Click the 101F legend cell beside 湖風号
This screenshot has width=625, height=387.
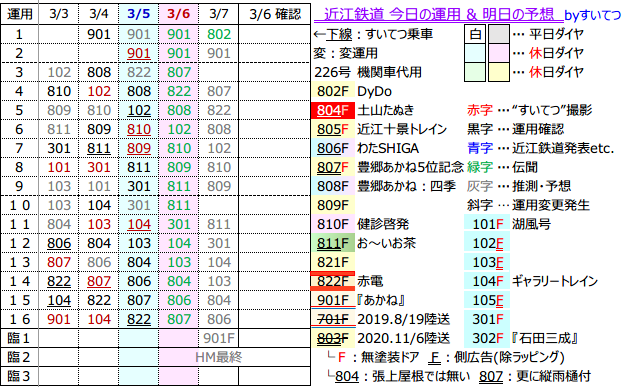tap(487, 224)
